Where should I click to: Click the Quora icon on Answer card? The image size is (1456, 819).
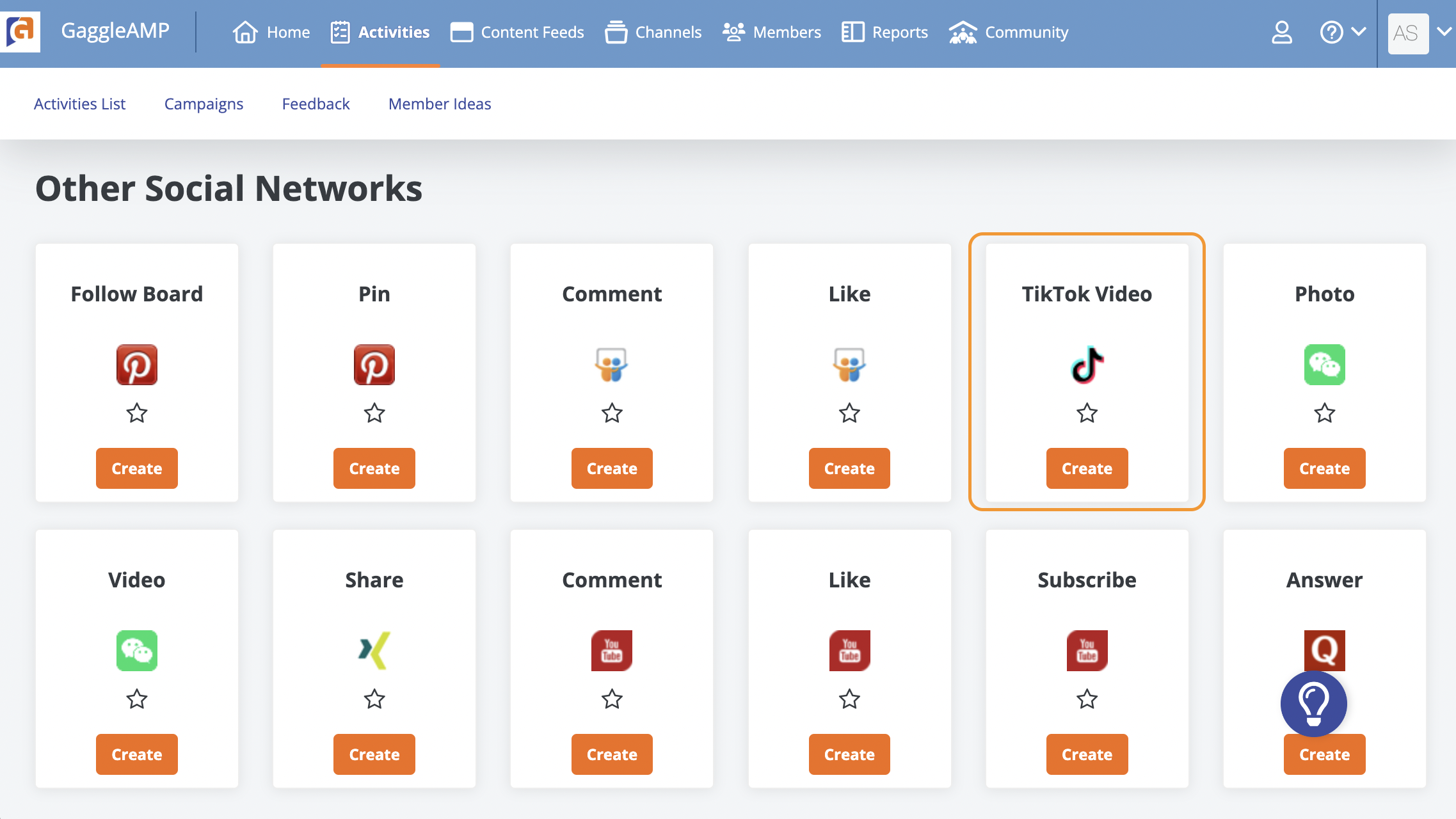coord(1325,649)
